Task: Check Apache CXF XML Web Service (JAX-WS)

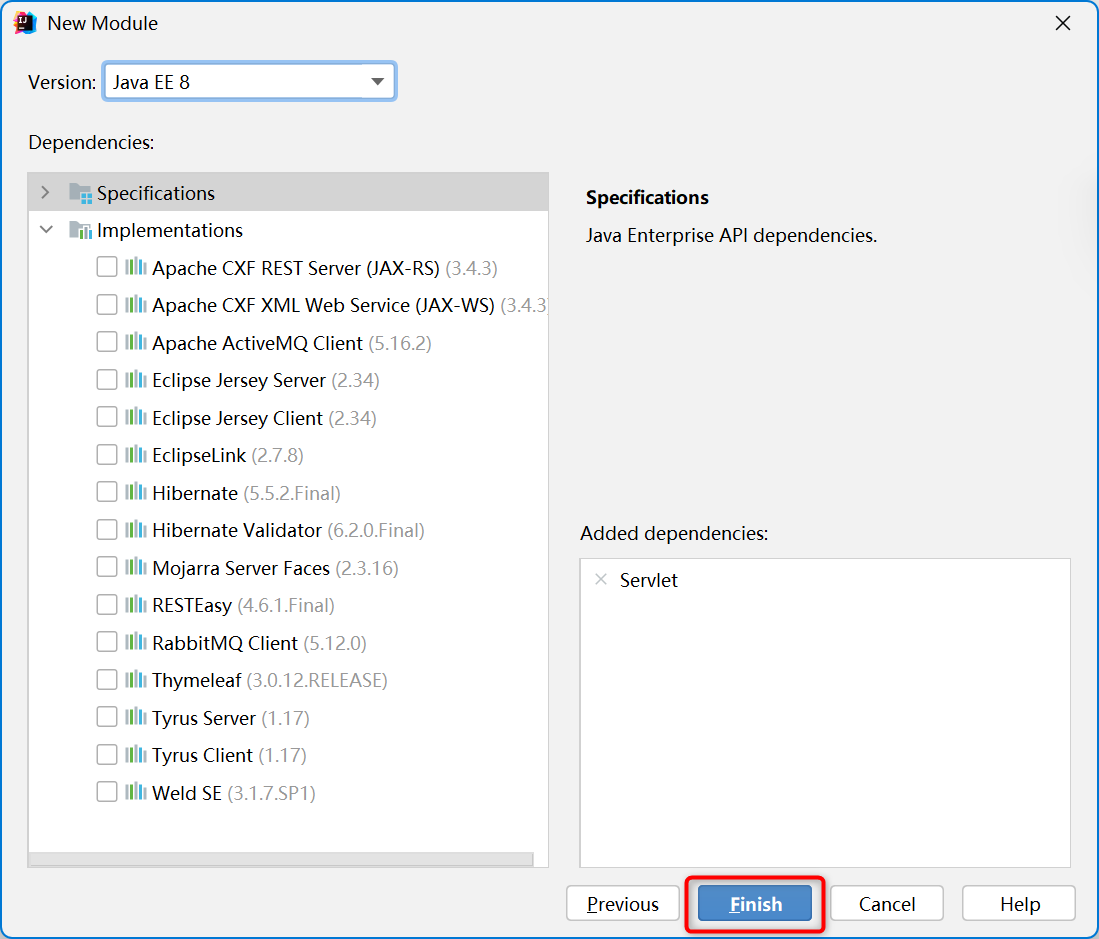Action: tap(107, 304)
